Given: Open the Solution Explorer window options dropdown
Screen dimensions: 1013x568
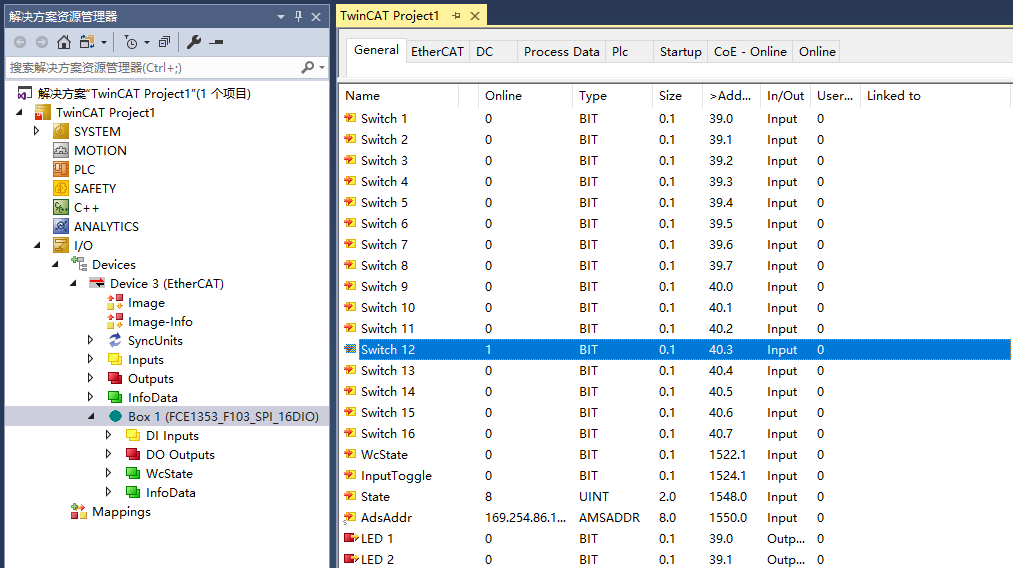Looking at the screenshot, I should tap(280, 17).
